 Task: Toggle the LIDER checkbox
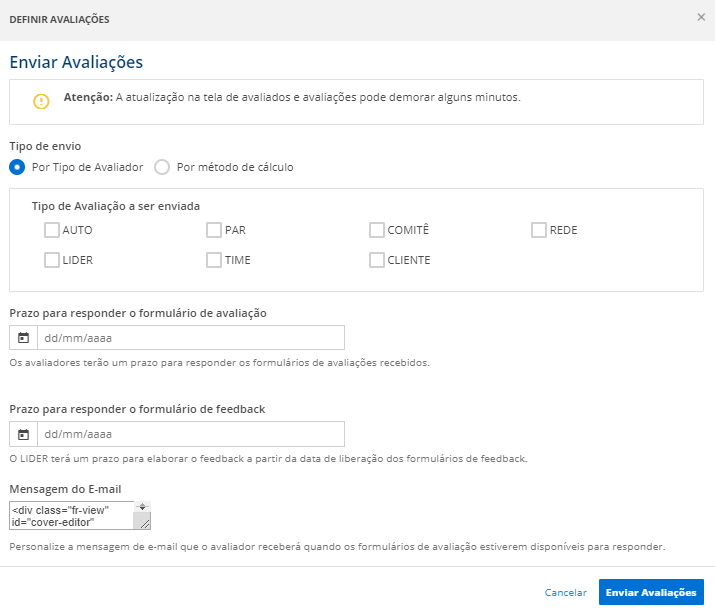coord(52,260)
